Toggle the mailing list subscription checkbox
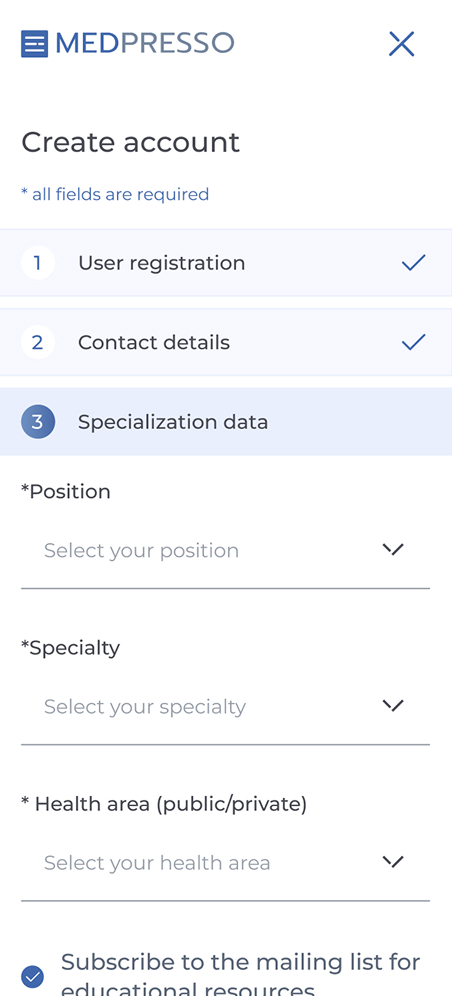 [x=32, y=977]
